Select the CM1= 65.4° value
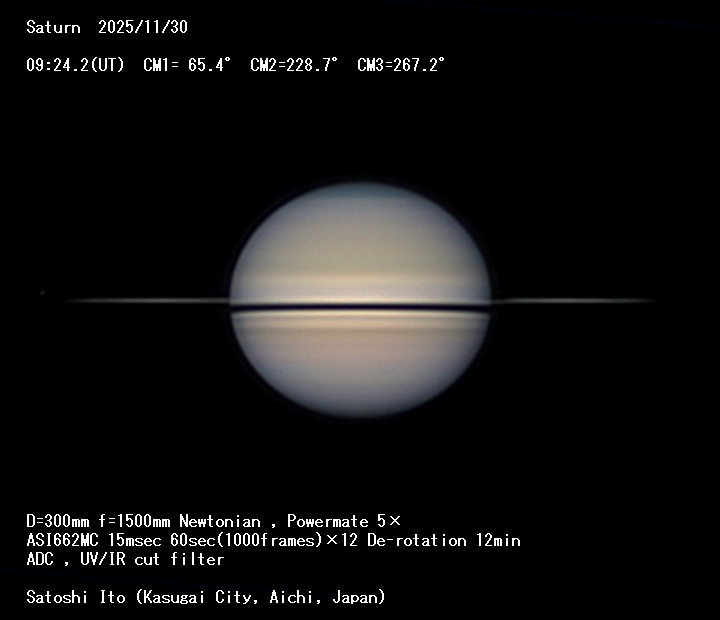This screenshot has width=720, height=620. pos(187,65)
